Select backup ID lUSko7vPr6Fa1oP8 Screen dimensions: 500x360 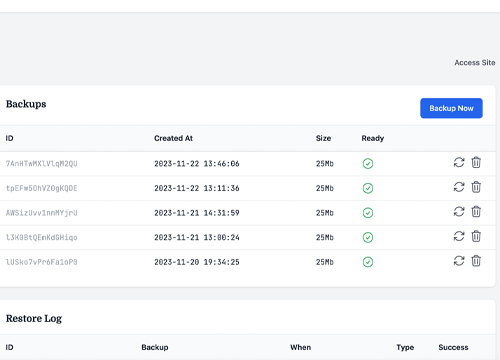(x=42, y=262)
